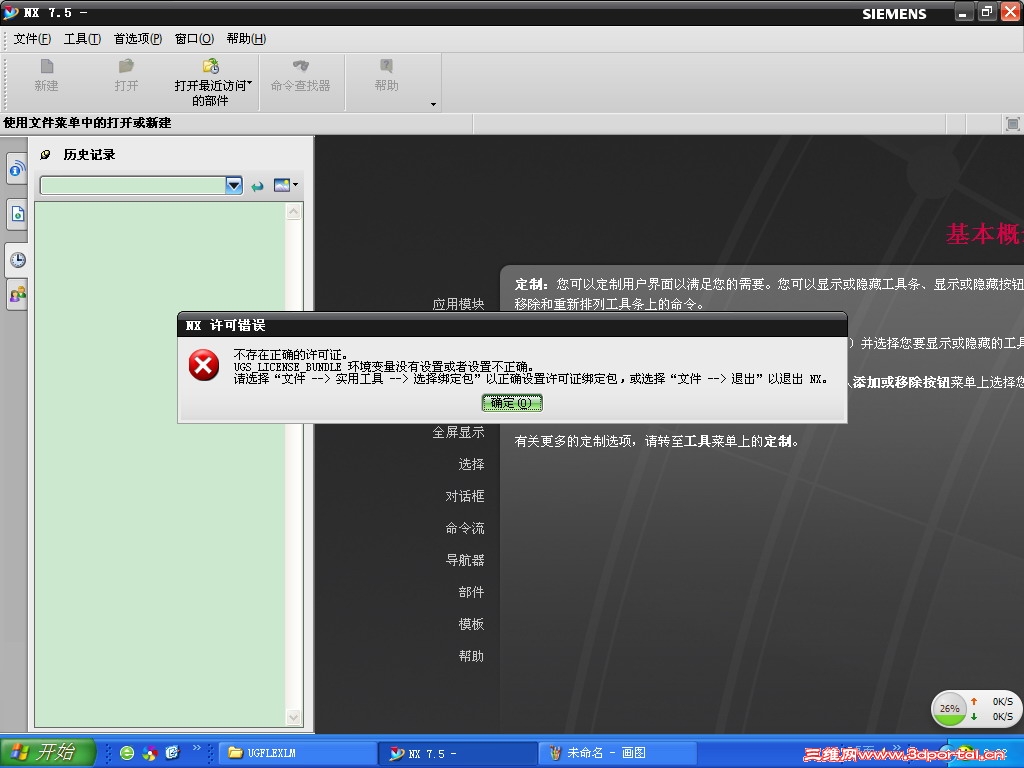Image resolution: width=1024 pixels, height=768 pixels.
Task: Open the 文件(F) menu
Action: (32, 39)
